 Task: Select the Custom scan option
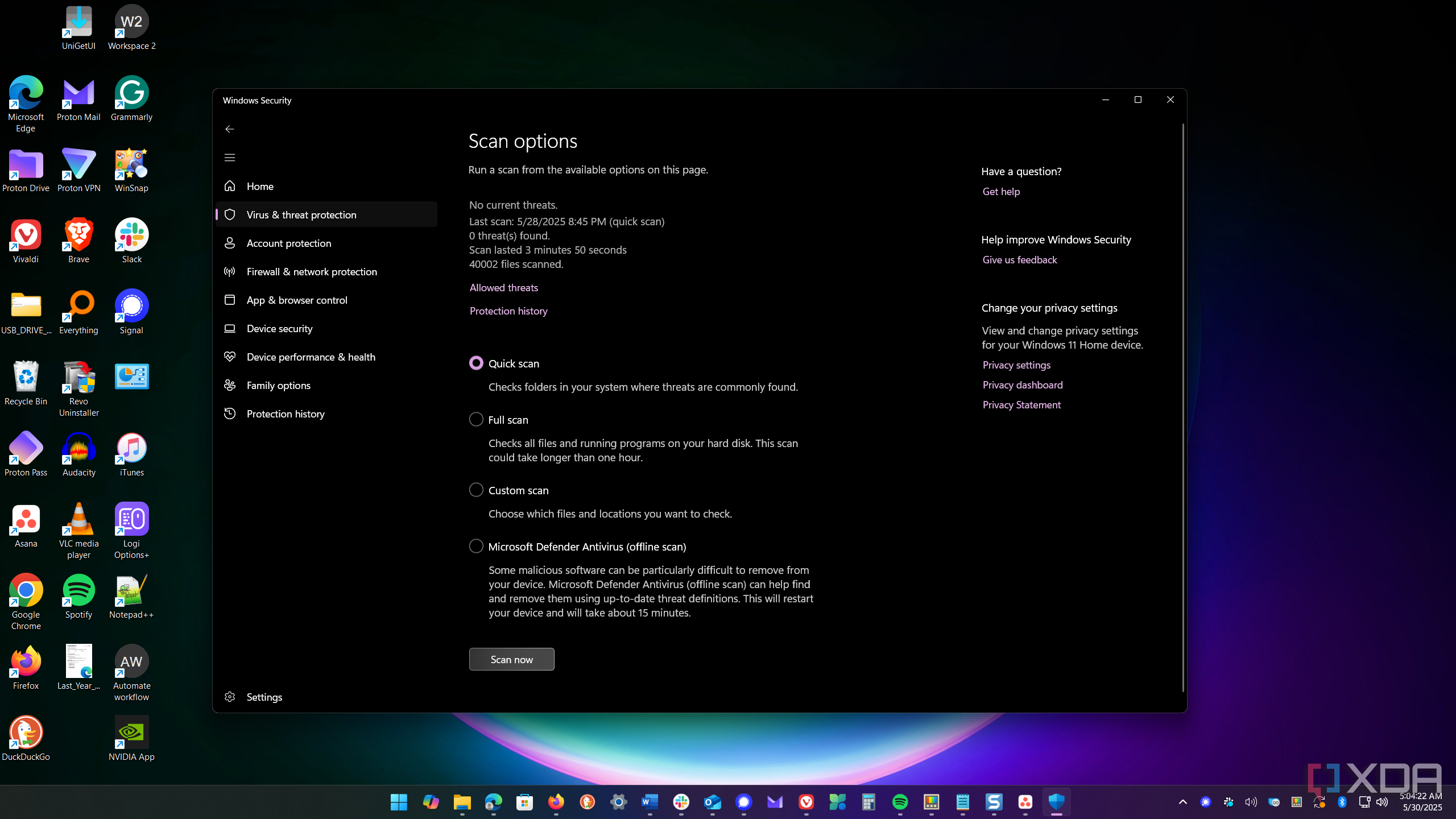[476, 490]
